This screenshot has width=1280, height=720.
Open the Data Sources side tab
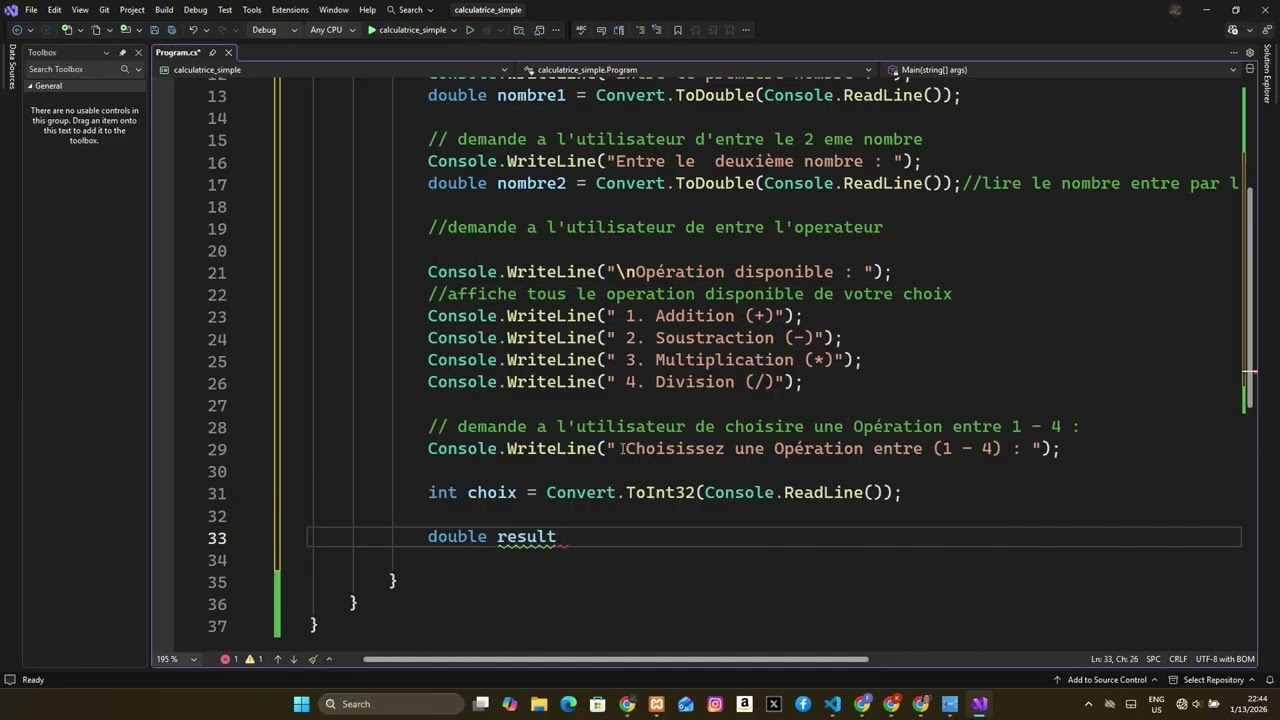12,66
